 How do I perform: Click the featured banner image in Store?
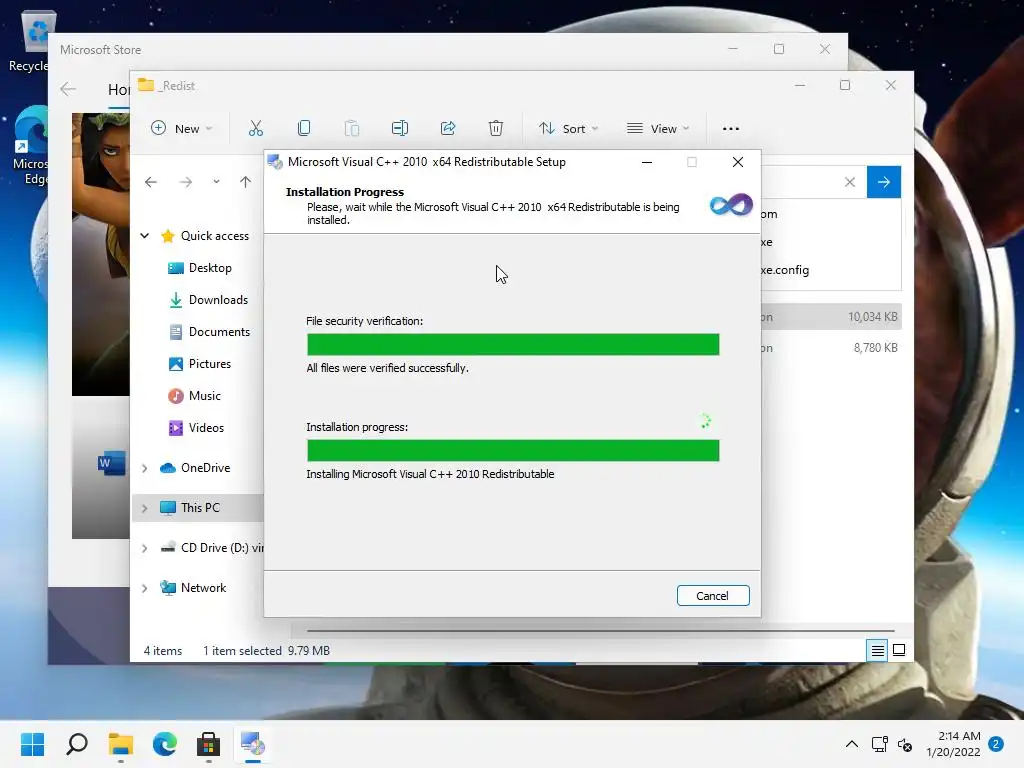pyautogui.click(x=101, y=254)
